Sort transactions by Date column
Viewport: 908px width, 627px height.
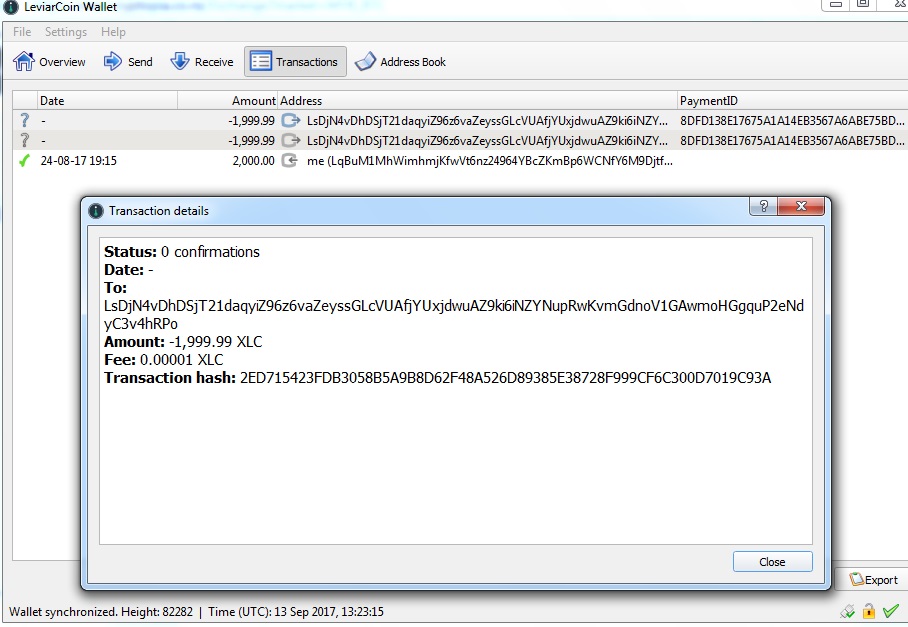107,101
